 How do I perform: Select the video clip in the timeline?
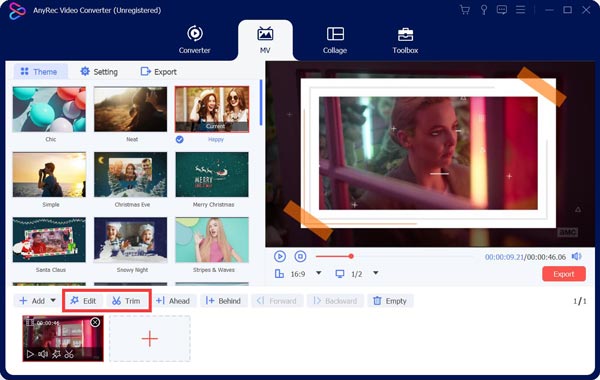[x=63, y=338]
